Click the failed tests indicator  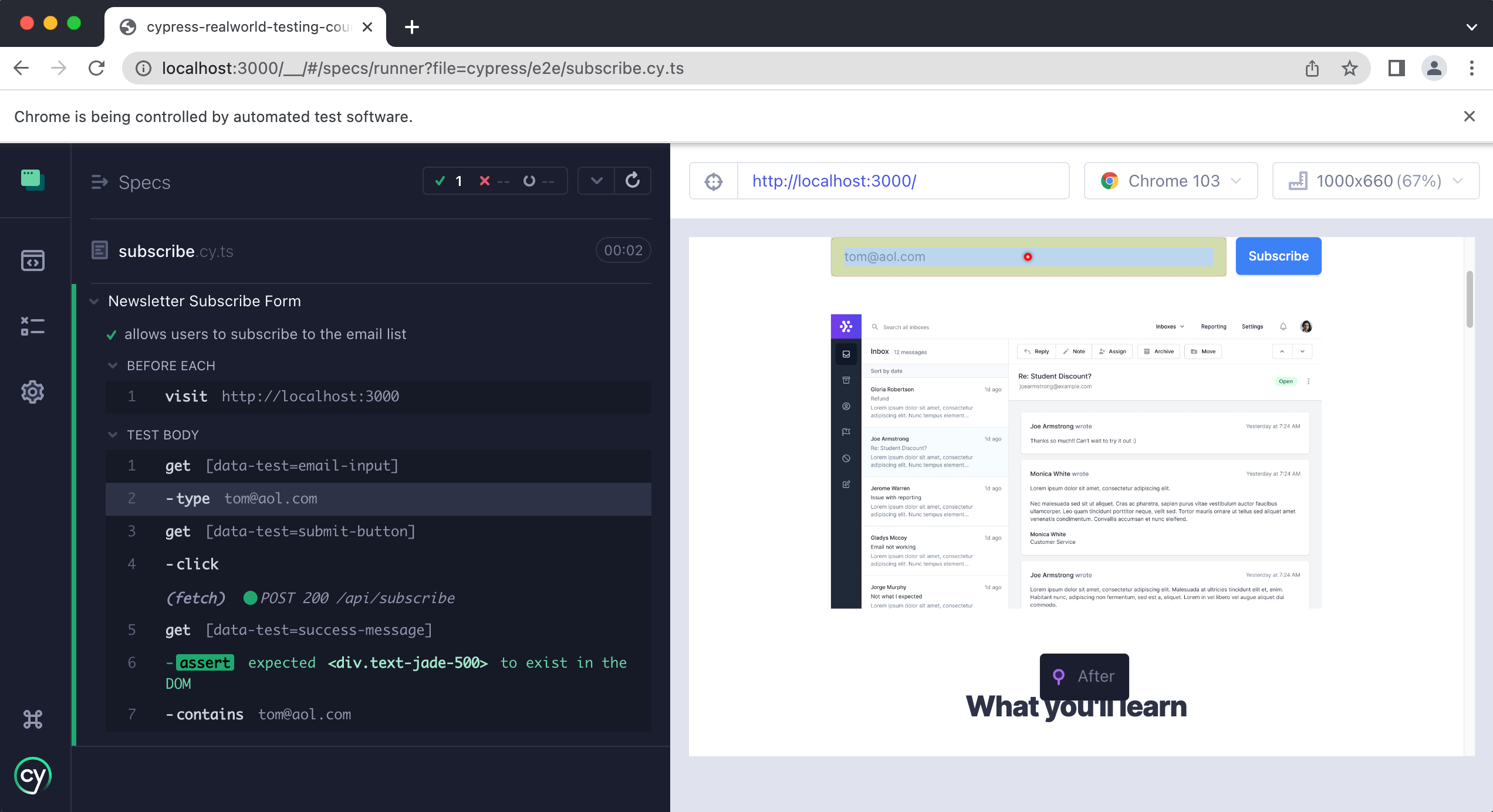coord(493,181)
